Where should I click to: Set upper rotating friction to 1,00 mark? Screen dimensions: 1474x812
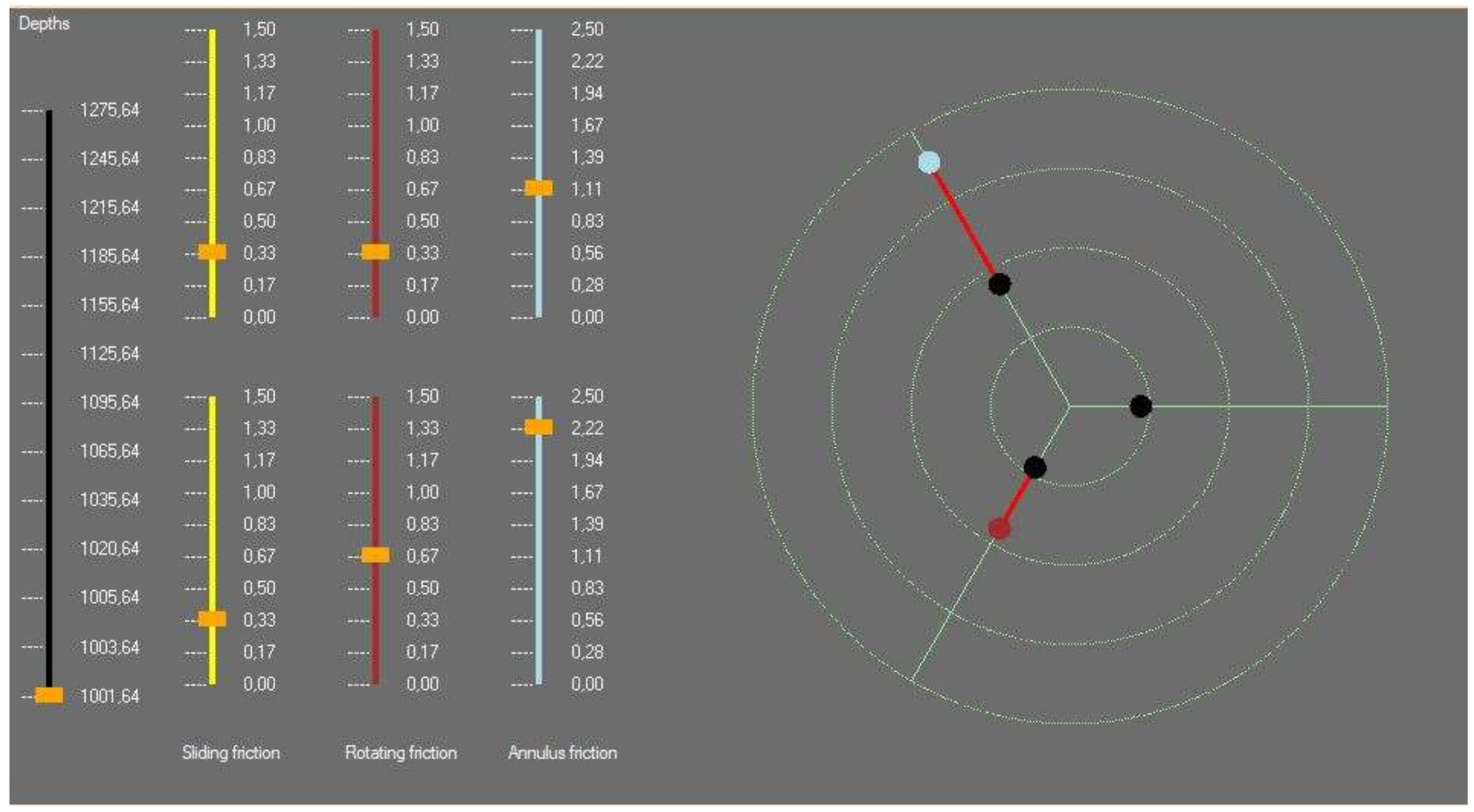pos(376,125)
